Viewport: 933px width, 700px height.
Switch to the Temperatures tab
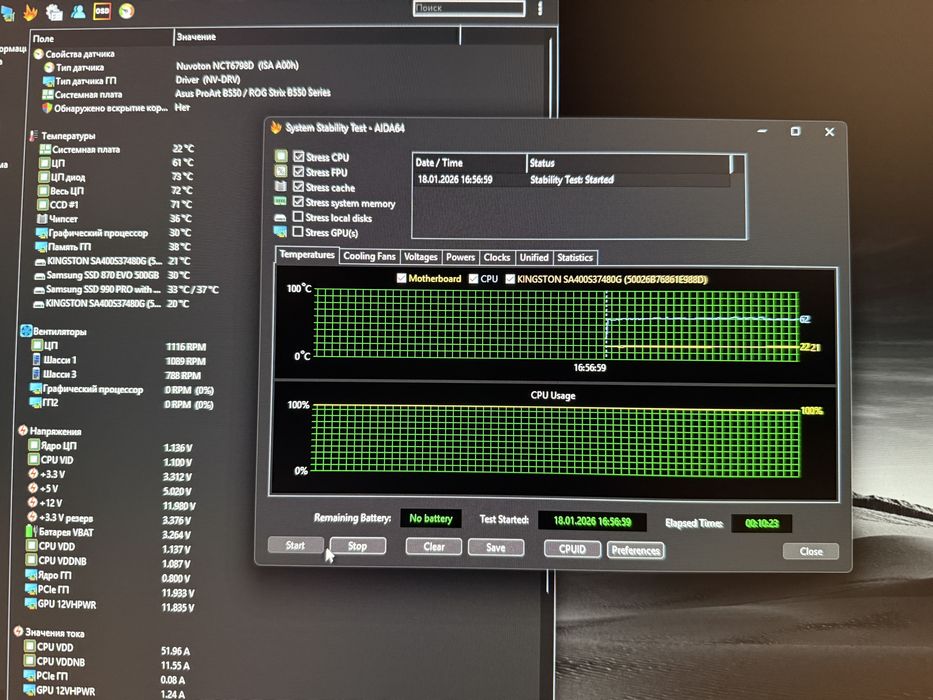pos(307,255)
